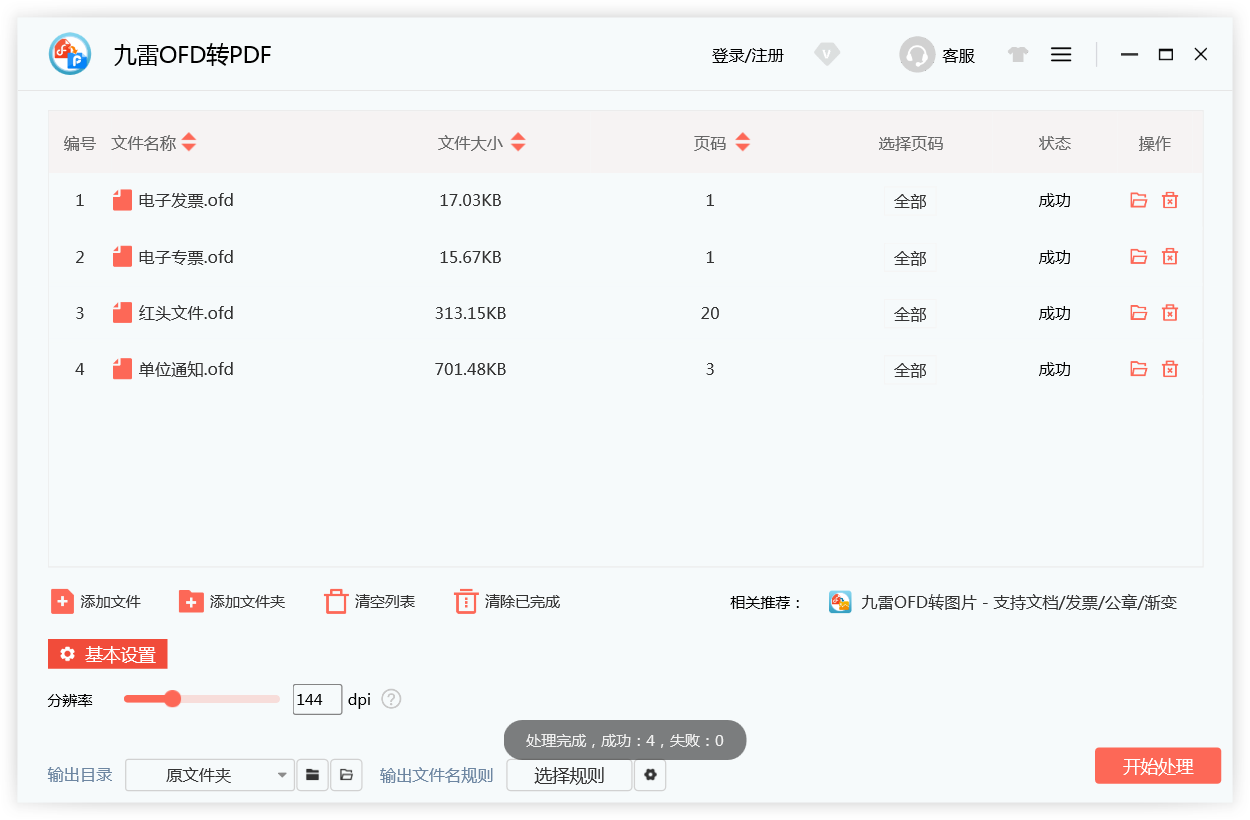
Task: Select the 单位通知.ofd file name
Action: click(x=186, y=369)
